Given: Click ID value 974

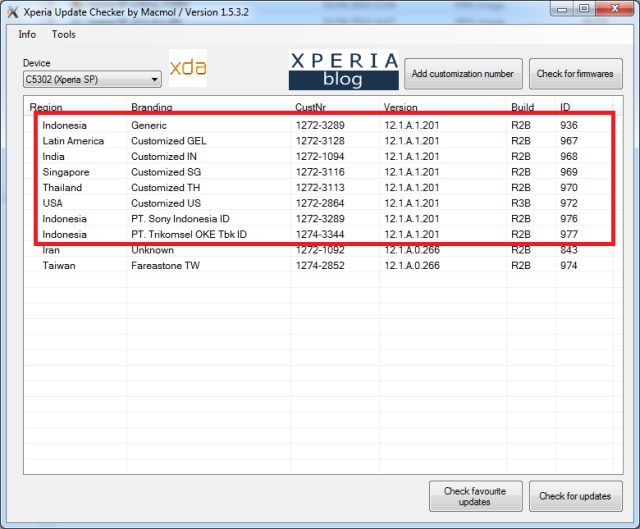Looking at the screenshot, I should 569,266.
